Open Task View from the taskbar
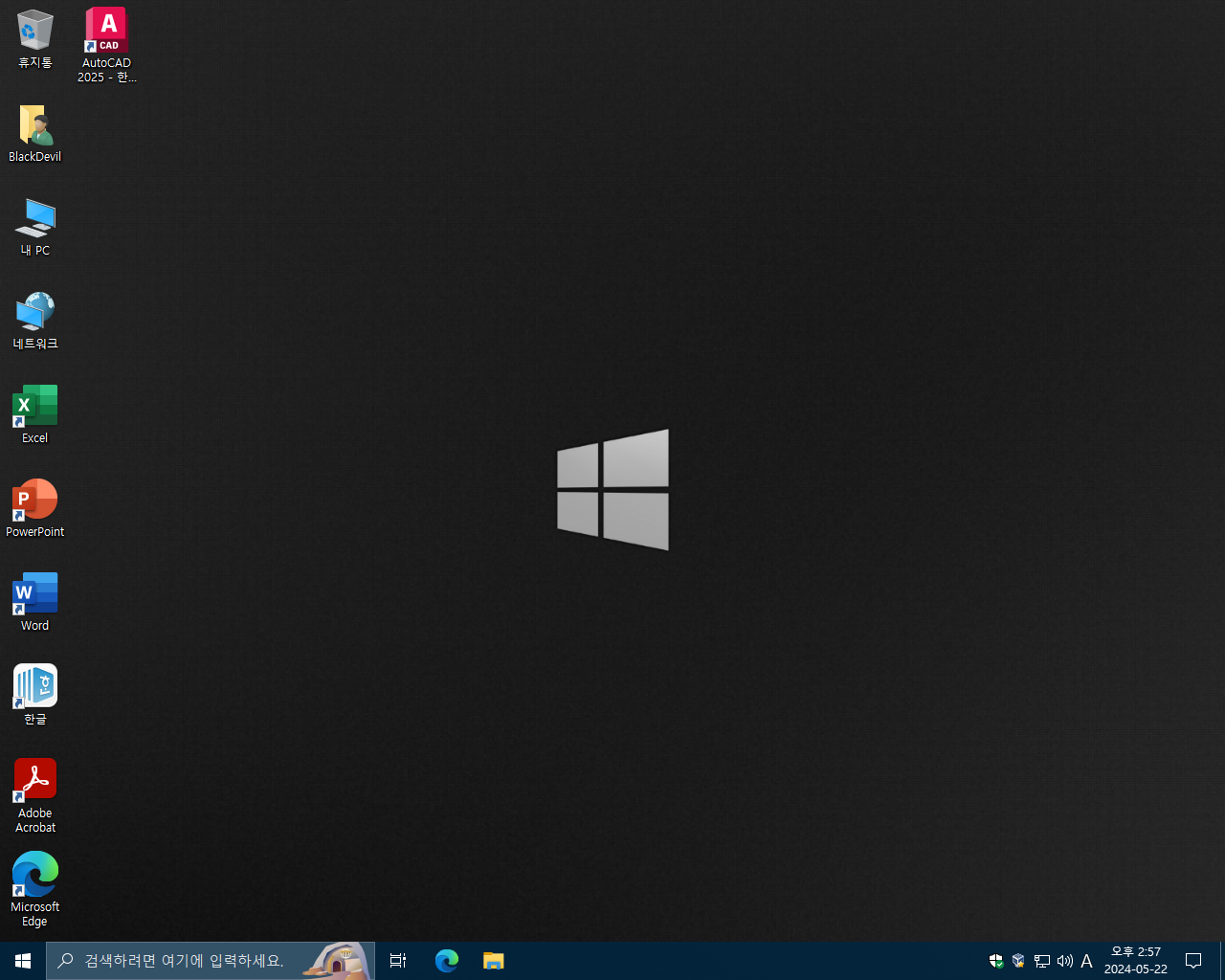Screen dimensions: 1225x980 coord(398,961)
